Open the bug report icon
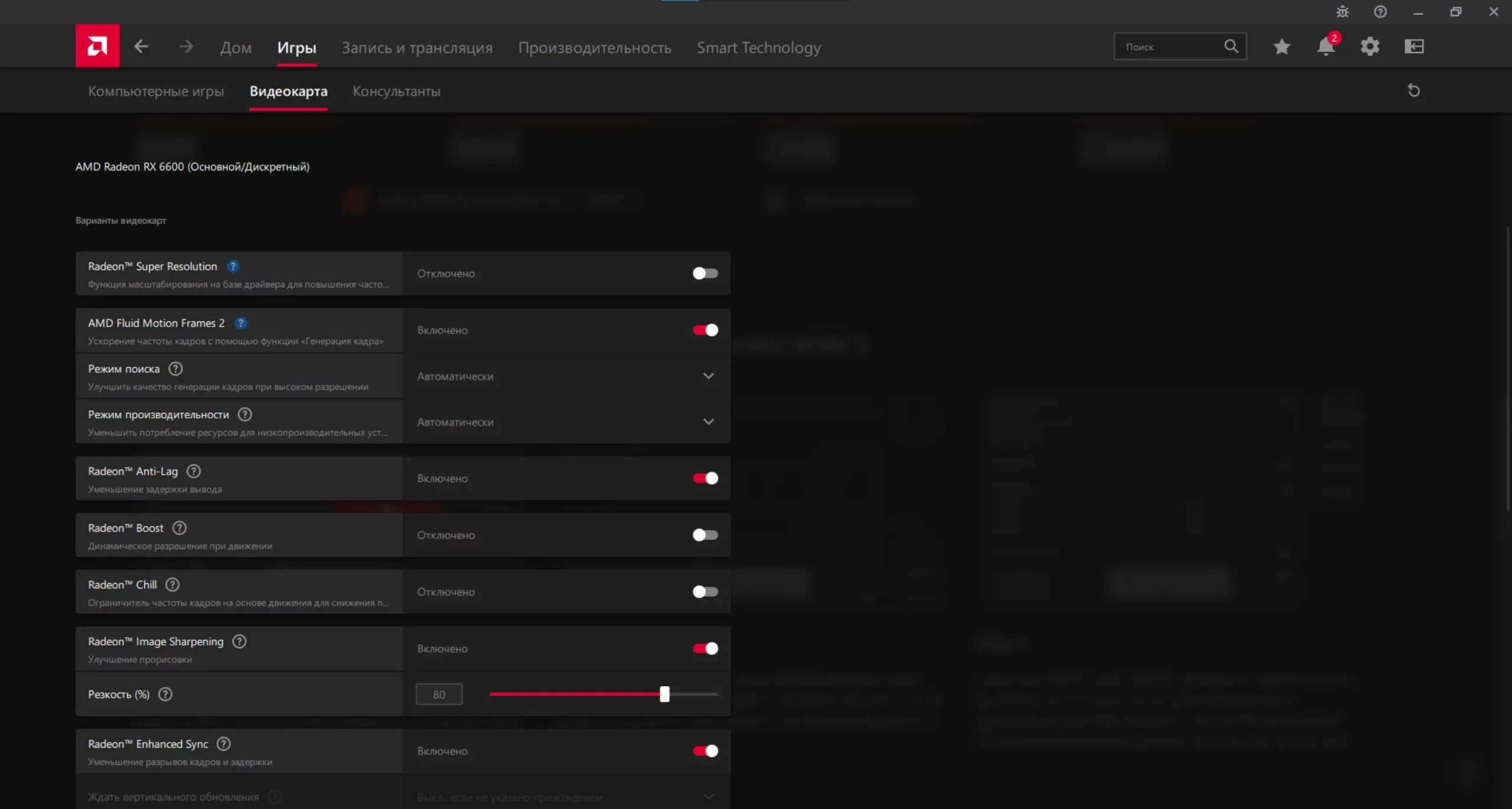The width and height of the screenshot is (1512, 809). (x=1342, y=12)
